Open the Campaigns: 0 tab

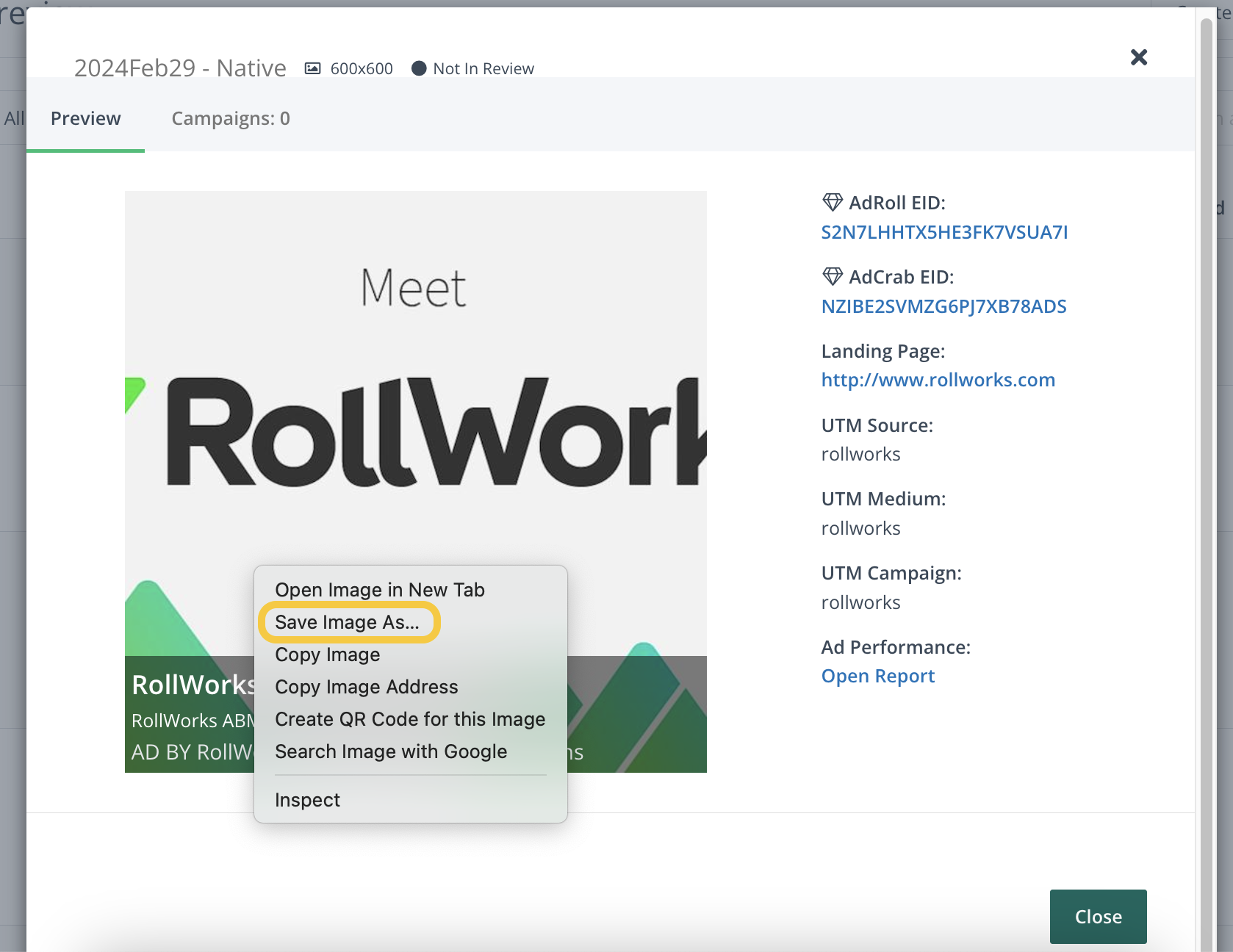coord(231,118)
